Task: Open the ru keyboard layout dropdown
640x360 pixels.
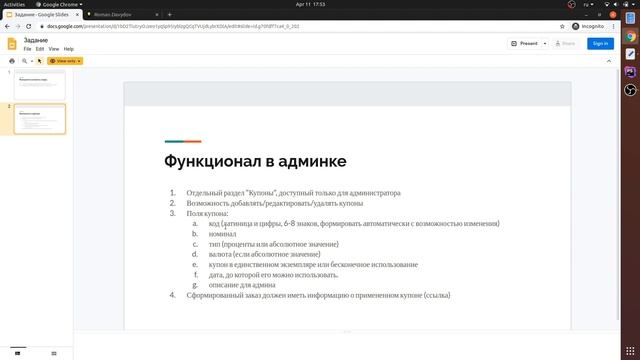Action: (x=588, y=4)
